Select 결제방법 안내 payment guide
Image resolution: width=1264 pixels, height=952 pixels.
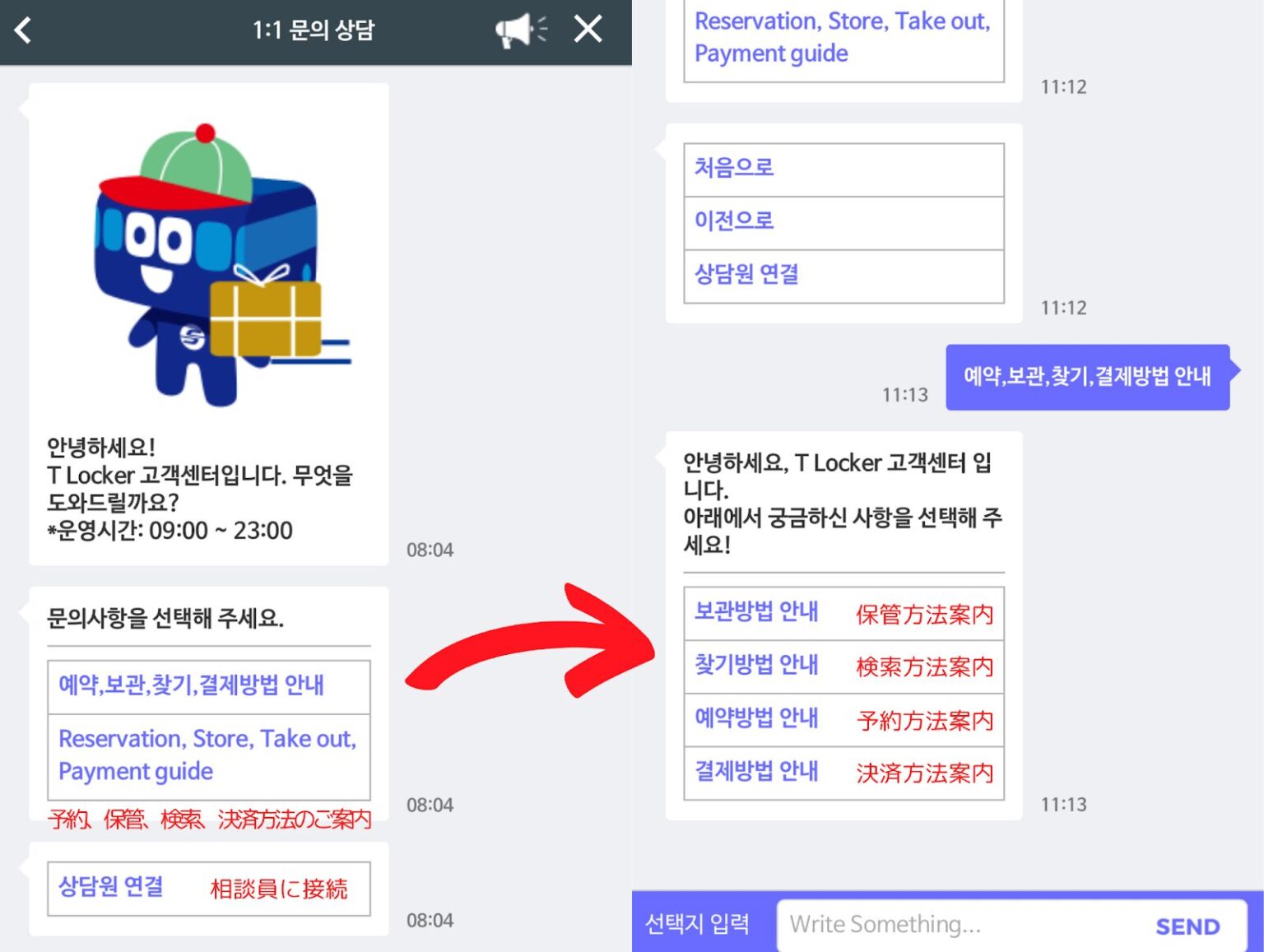[843, 772]
